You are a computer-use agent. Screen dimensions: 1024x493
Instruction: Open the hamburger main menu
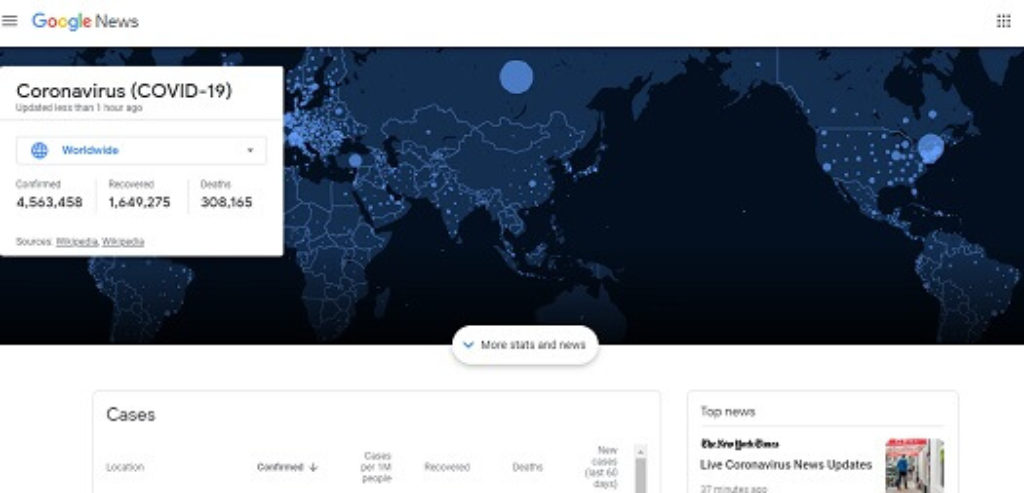pos(10,21)
